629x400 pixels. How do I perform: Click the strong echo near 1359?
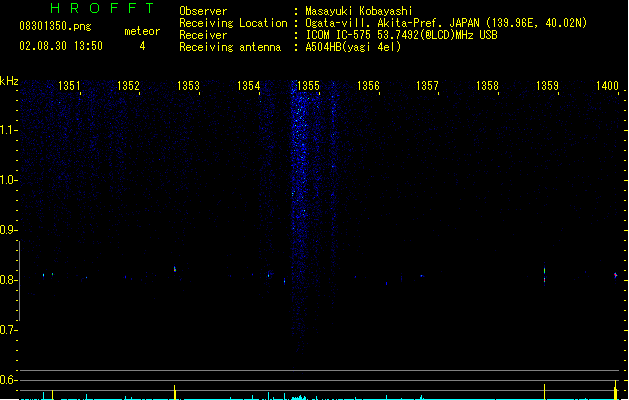point(544,275)
